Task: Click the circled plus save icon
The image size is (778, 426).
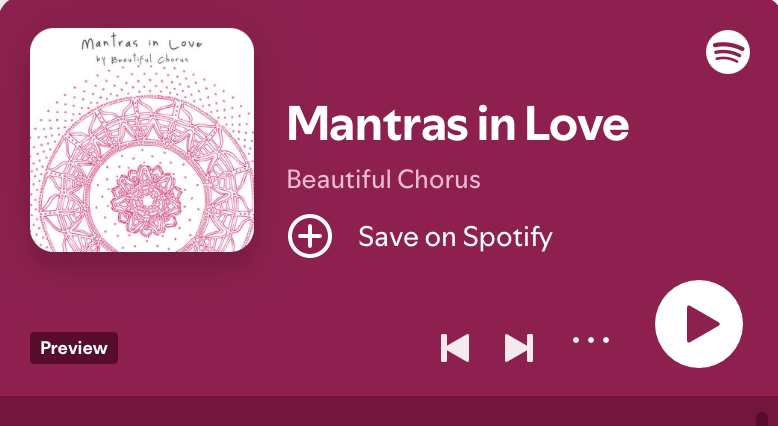Action: 310,236
